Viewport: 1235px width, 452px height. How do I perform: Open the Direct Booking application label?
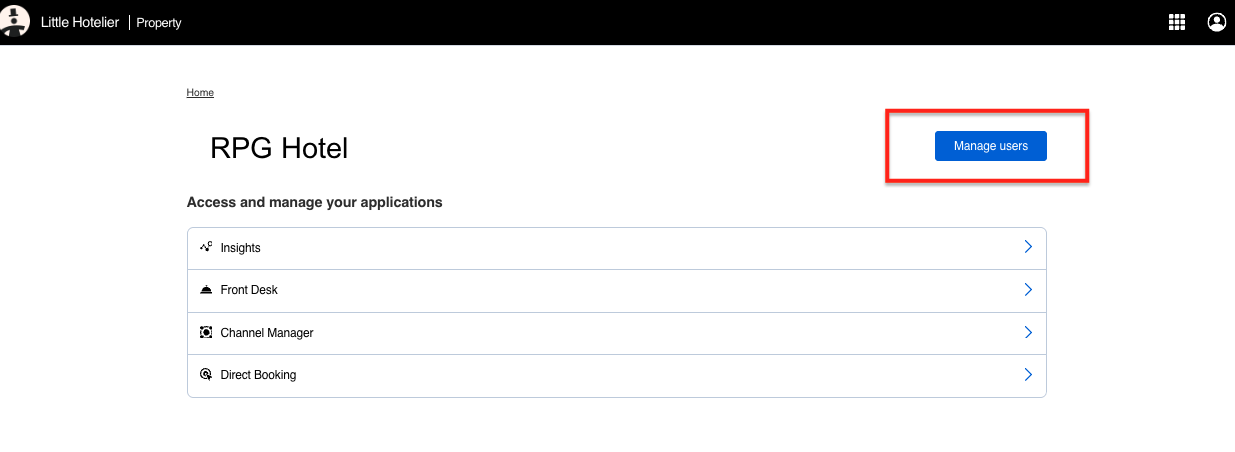pyautogui.click(x=258, y=375)
